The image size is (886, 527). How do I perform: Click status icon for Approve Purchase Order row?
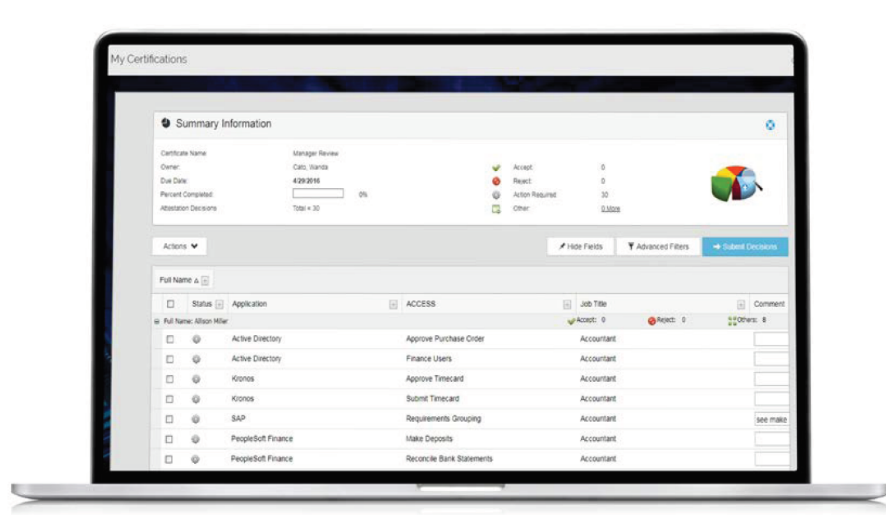click(196, 339)
